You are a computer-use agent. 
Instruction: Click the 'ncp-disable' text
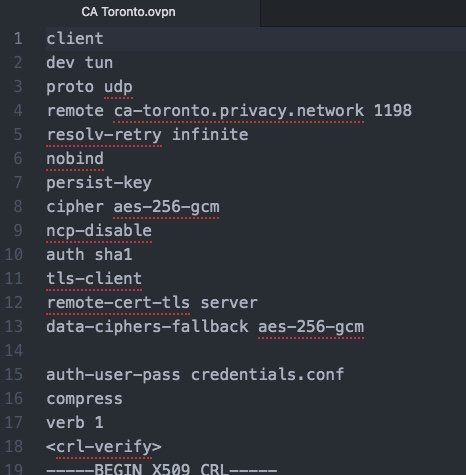point(99,231)
